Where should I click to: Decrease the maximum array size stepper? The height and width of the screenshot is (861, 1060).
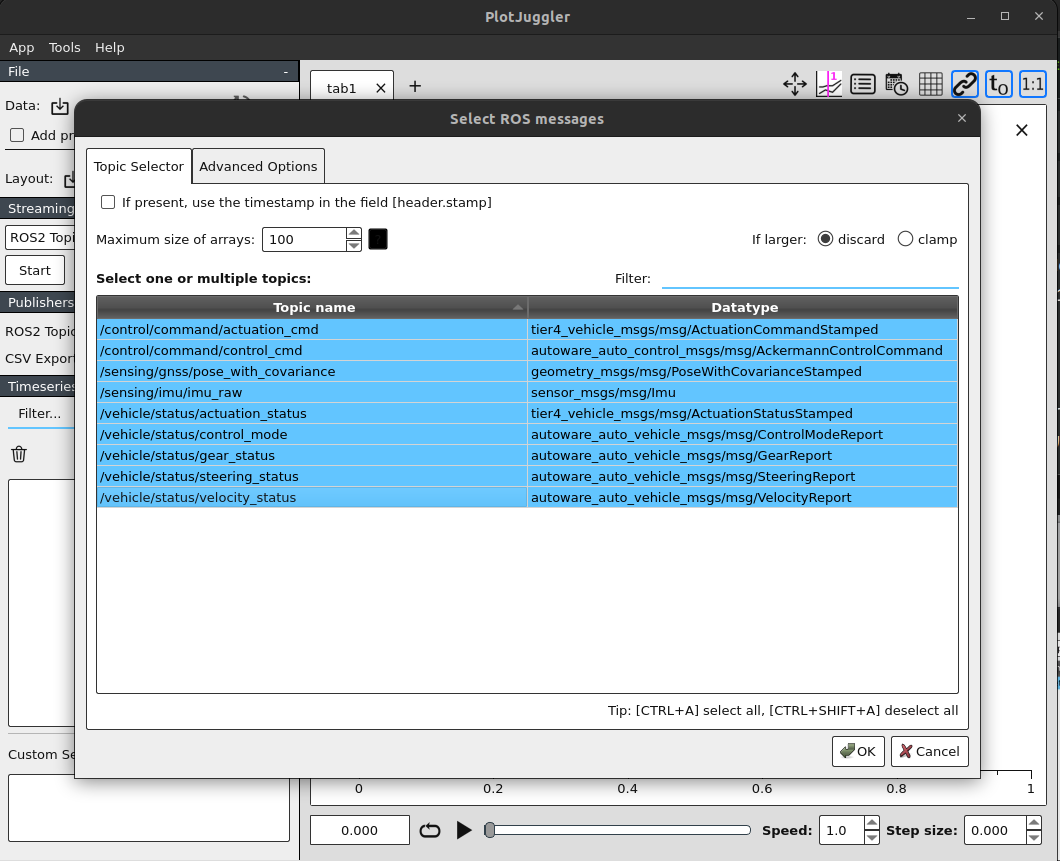click(x=354, y=245)
